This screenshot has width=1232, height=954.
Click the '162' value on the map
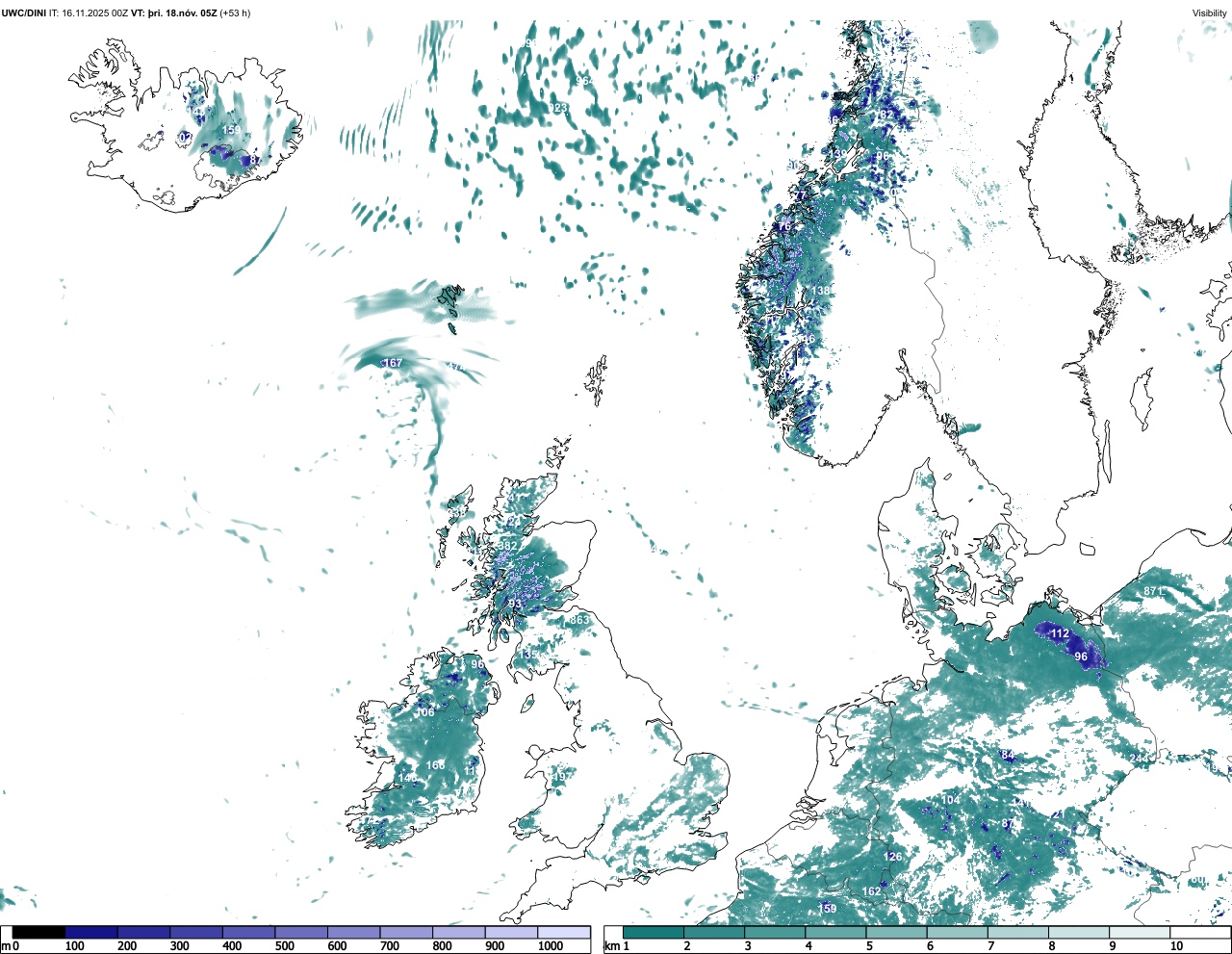[871, 891]
